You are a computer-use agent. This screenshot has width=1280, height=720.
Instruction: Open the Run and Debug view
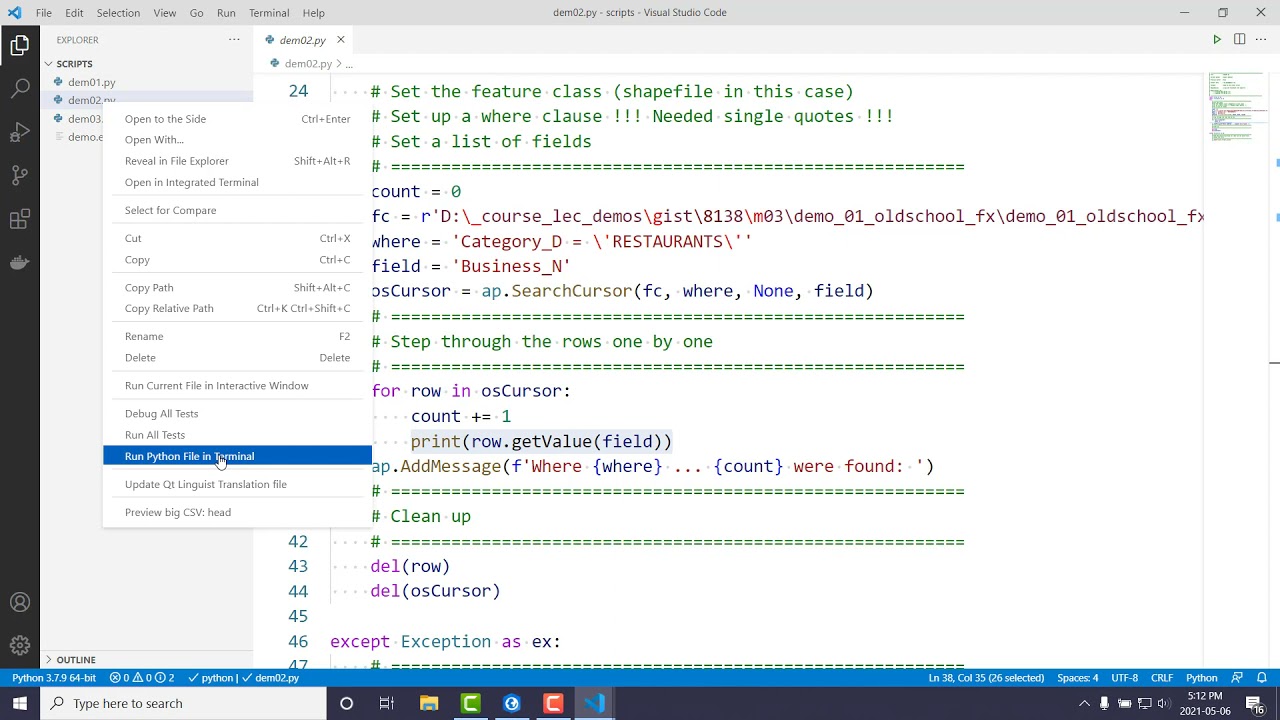click(20, 132)
